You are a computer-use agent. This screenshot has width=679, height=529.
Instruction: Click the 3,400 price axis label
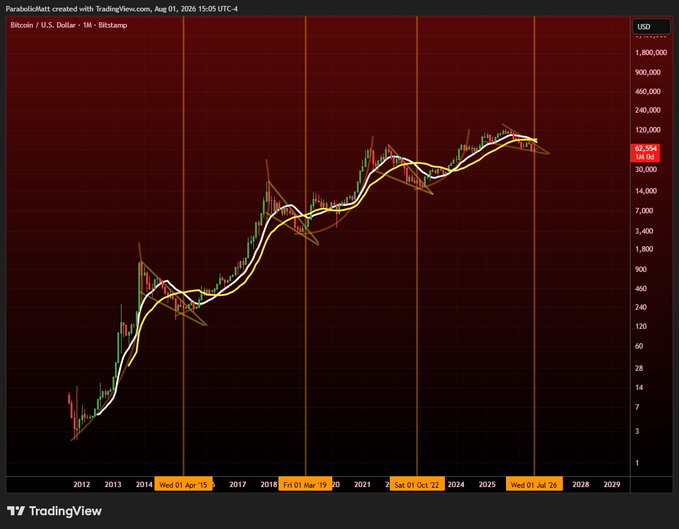coord(644,231)
